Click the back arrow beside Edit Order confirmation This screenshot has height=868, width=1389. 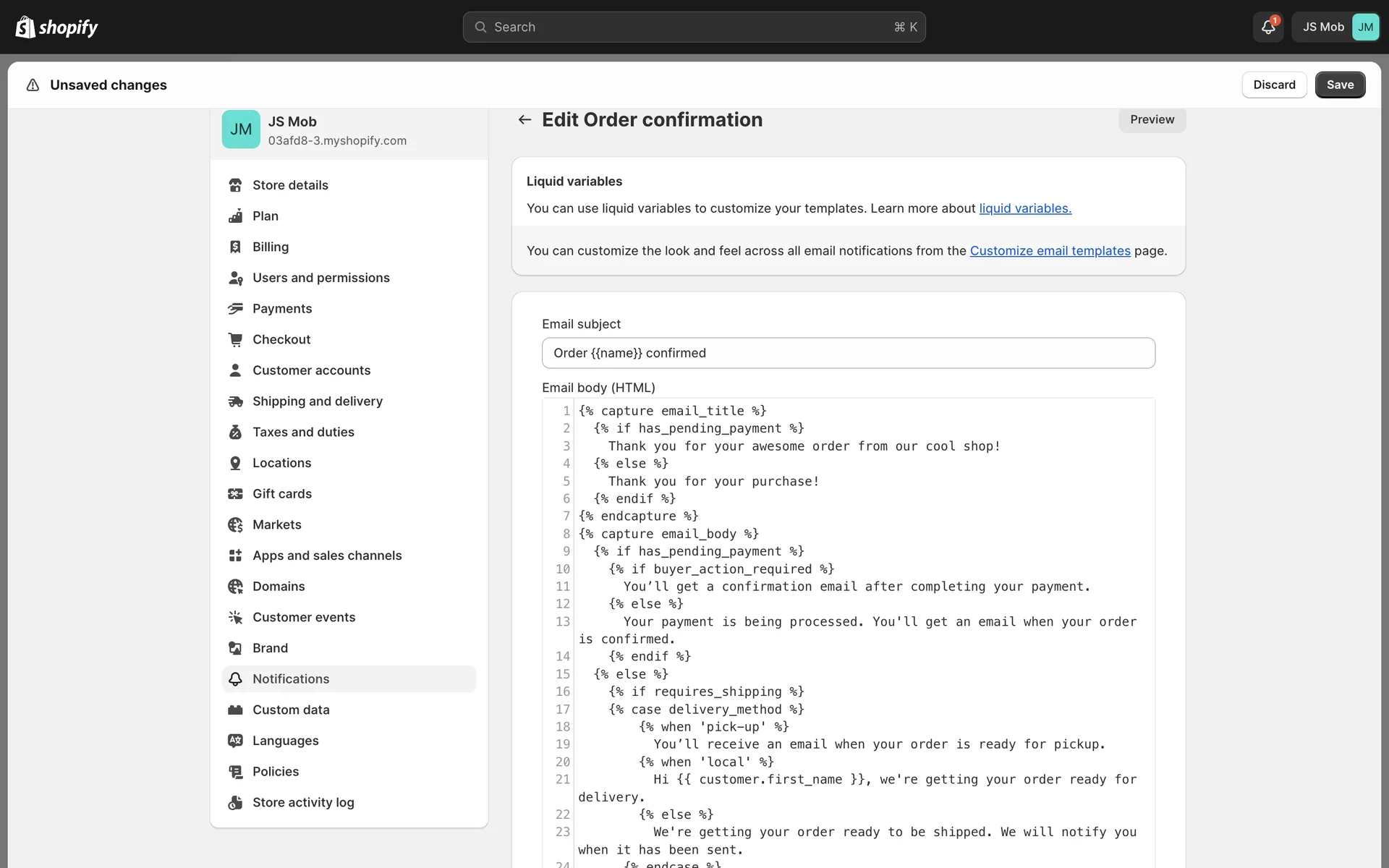point(524,120)
